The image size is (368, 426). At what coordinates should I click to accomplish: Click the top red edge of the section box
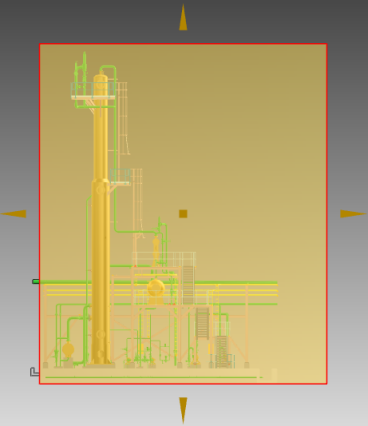pos(183,44)
